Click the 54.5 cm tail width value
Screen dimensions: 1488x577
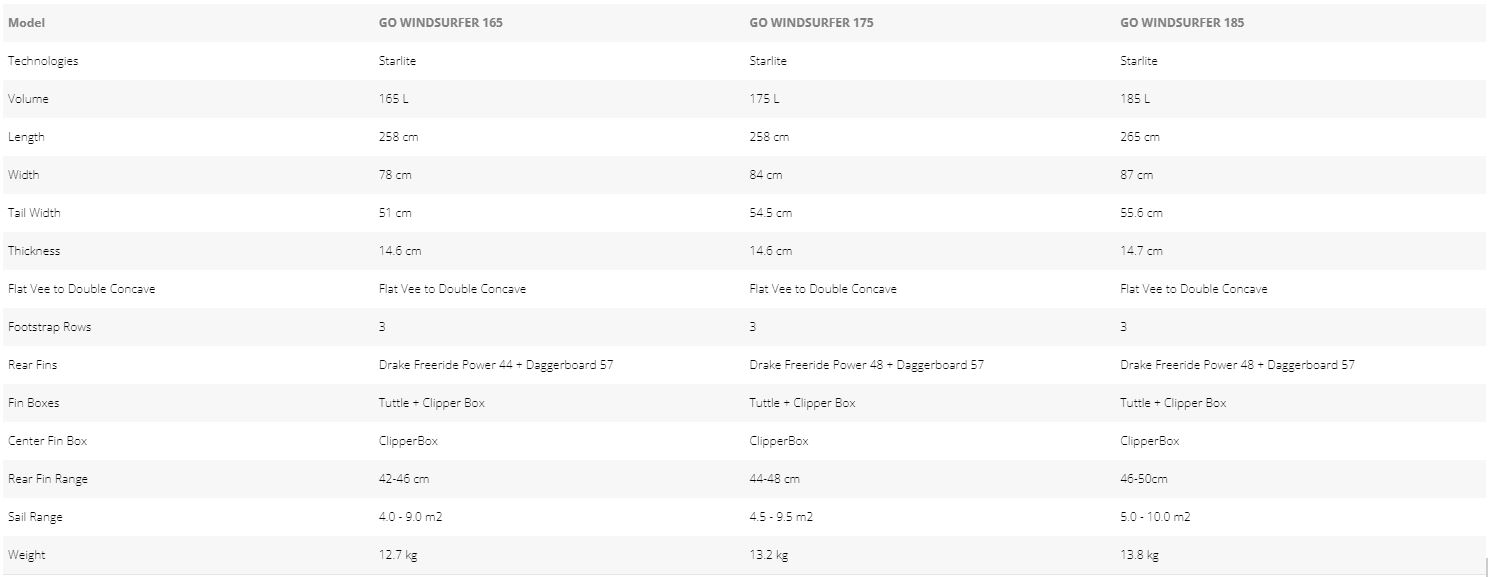[770, 213]
